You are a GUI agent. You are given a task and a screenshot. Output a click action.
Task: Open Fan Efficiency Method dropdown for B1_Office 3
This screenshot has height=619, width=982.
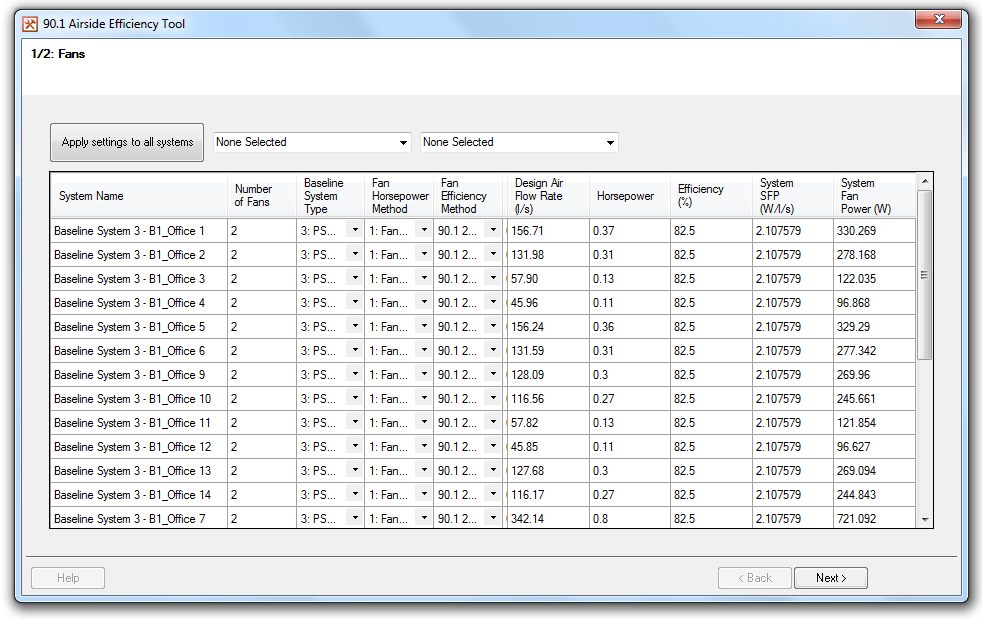click(x=493, y=278)
